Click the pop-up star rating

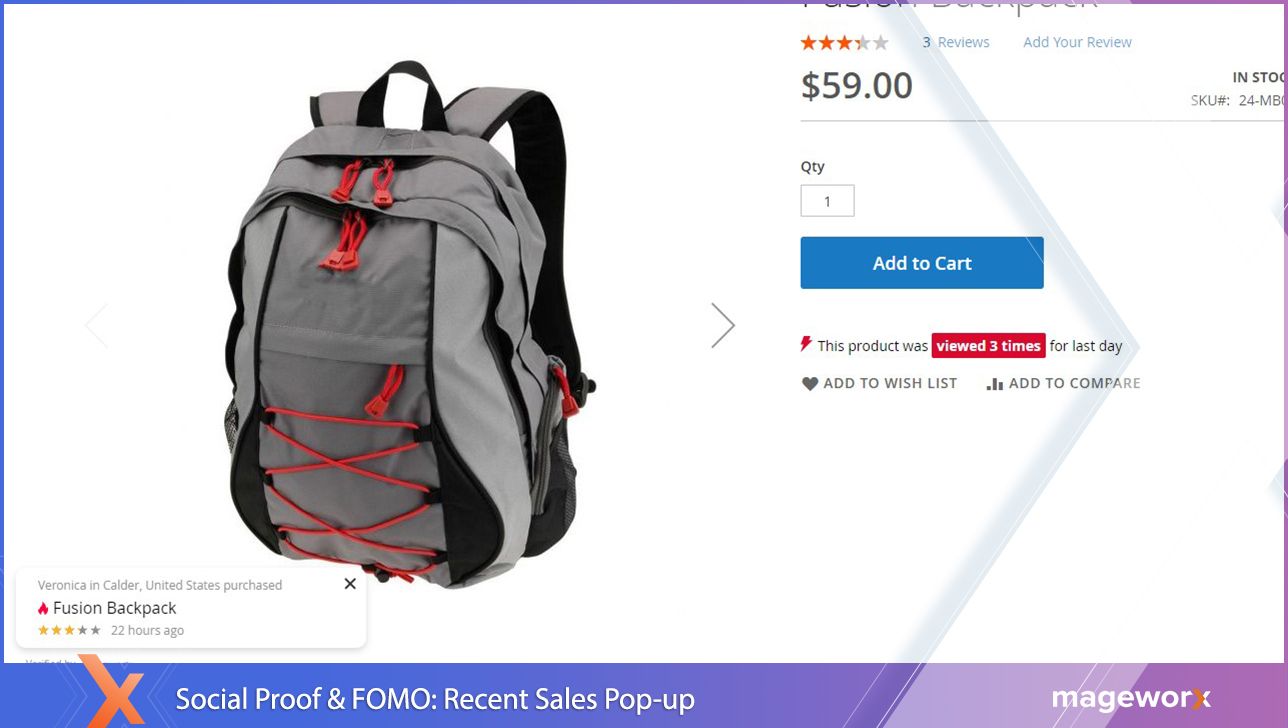click(x=69, y=630)
